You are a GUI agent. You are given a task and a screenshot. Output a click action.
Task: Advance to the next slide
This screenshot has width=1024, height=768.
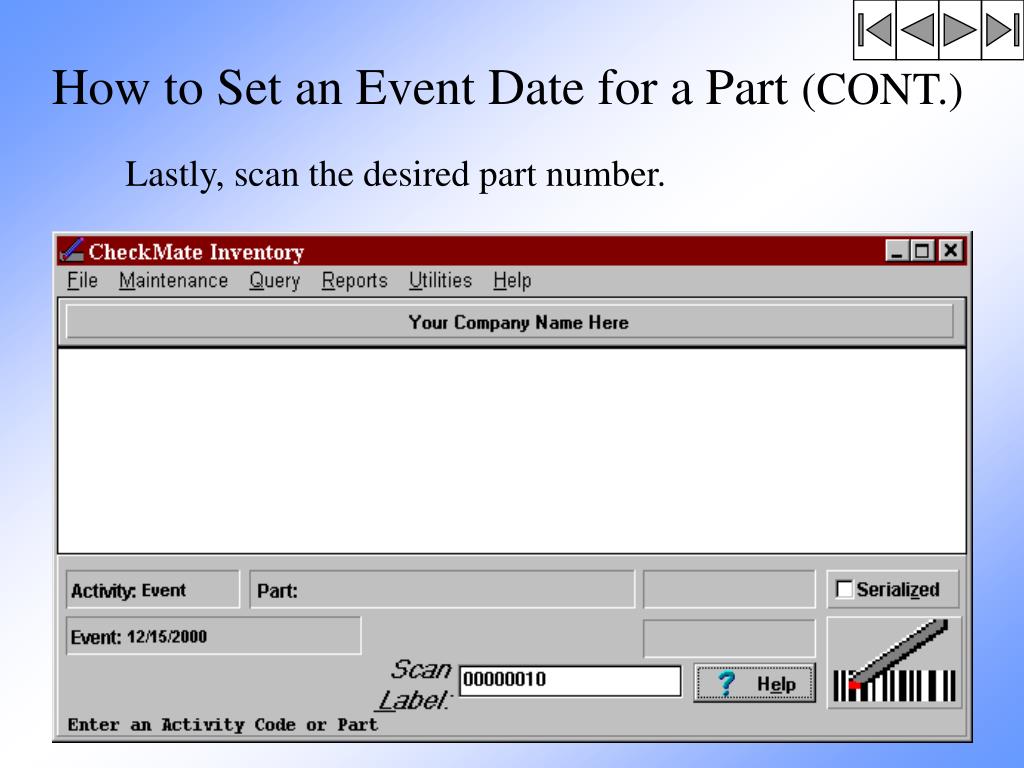pyautogui.click(x=959, y=30)
